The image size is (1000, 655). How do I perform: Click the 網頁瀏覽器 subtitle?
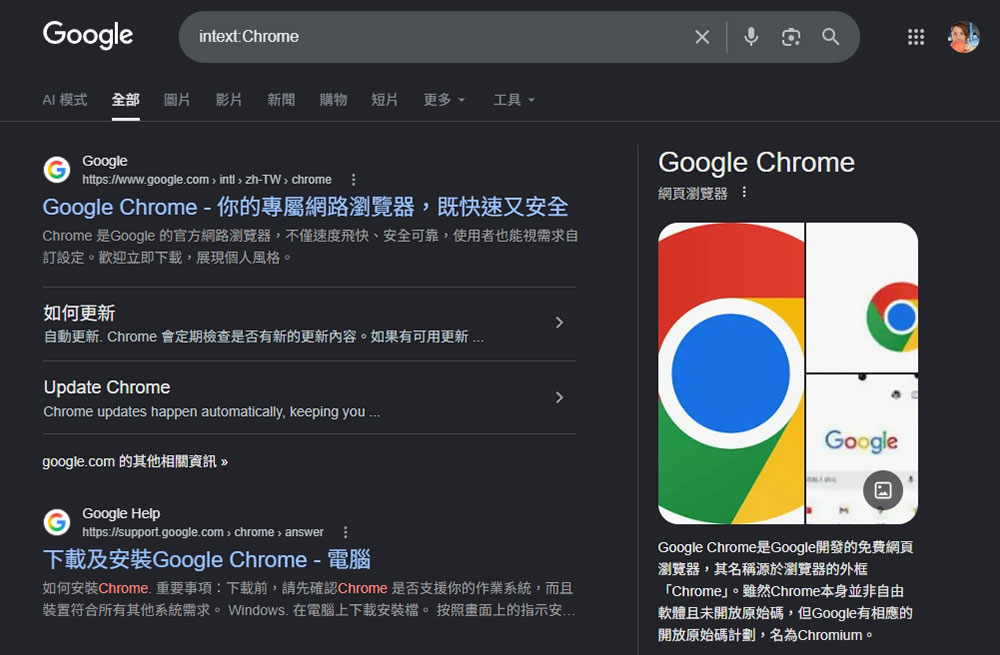(x=693, y=193)
